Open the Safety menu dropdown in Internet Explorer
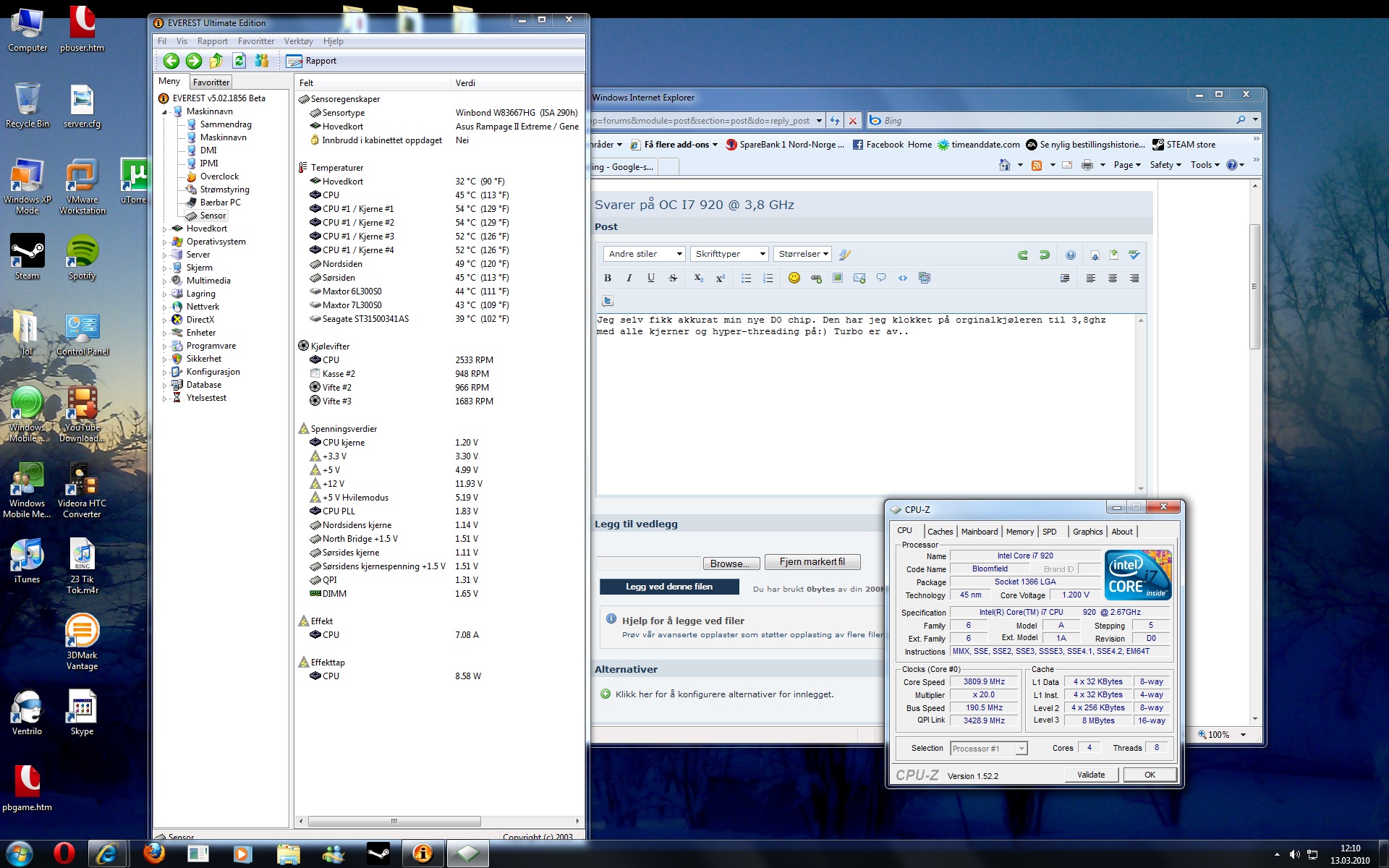The image size is (1389, 868). 1165,165
